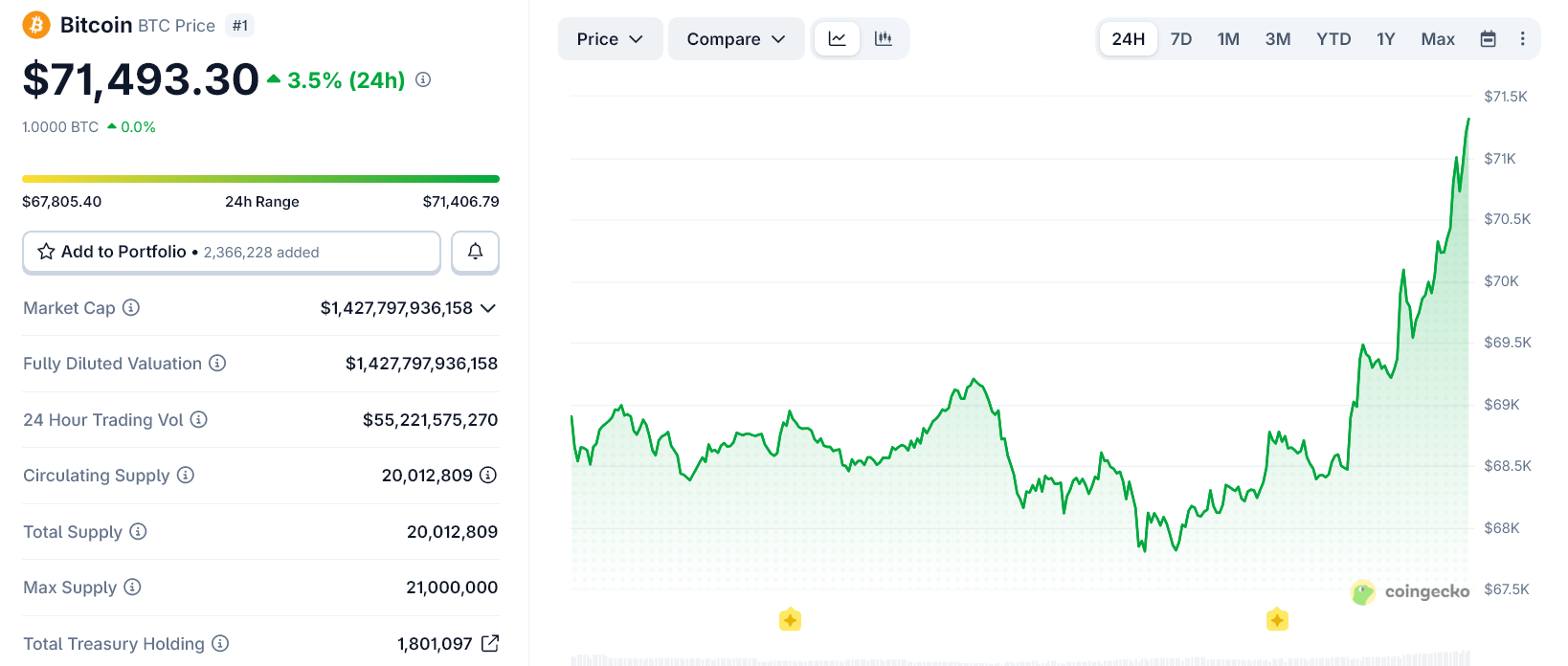Select the 24H time range
The image size is (1568, 666).
1128,39
